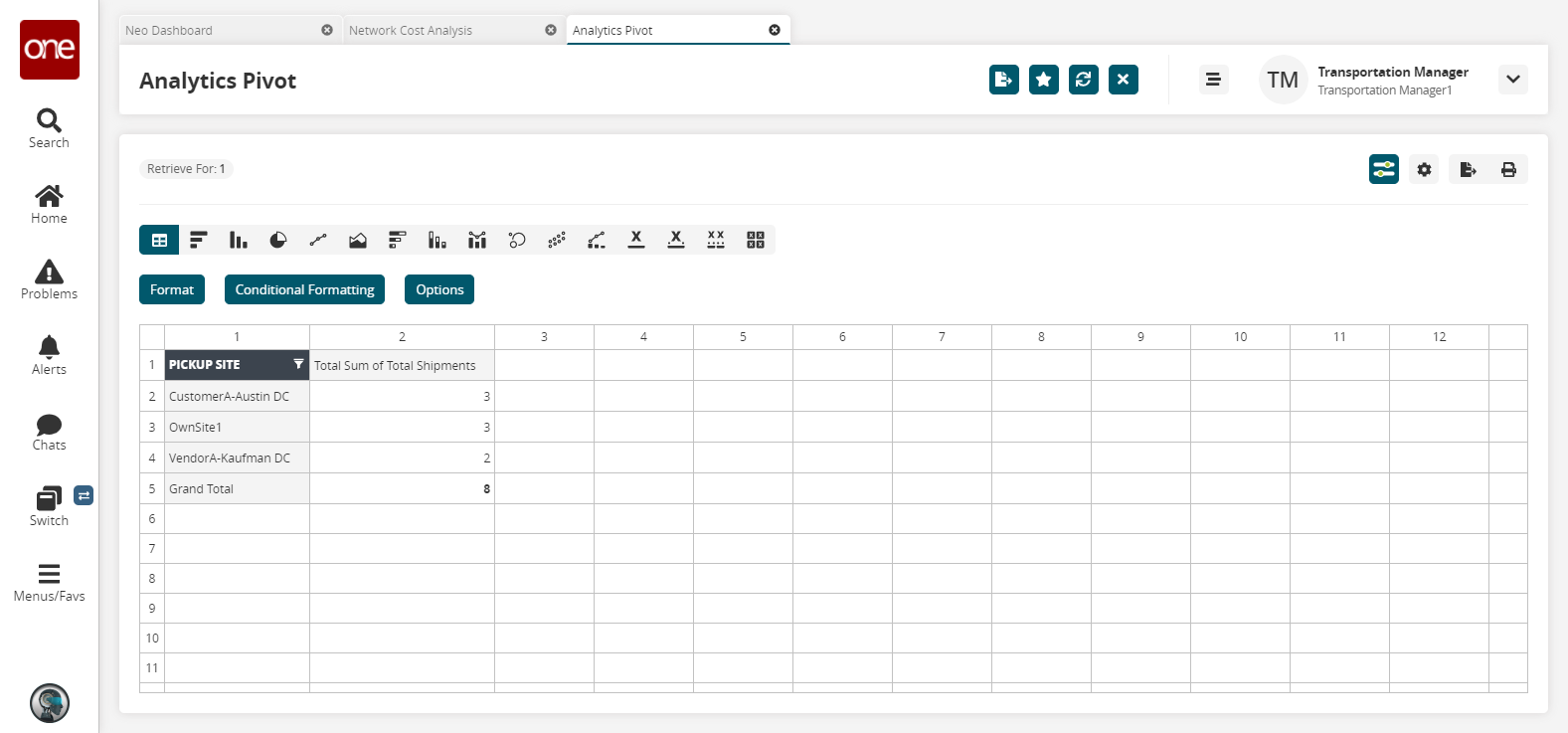Switch to pie chart view
1568x733 pixels.
278,240
